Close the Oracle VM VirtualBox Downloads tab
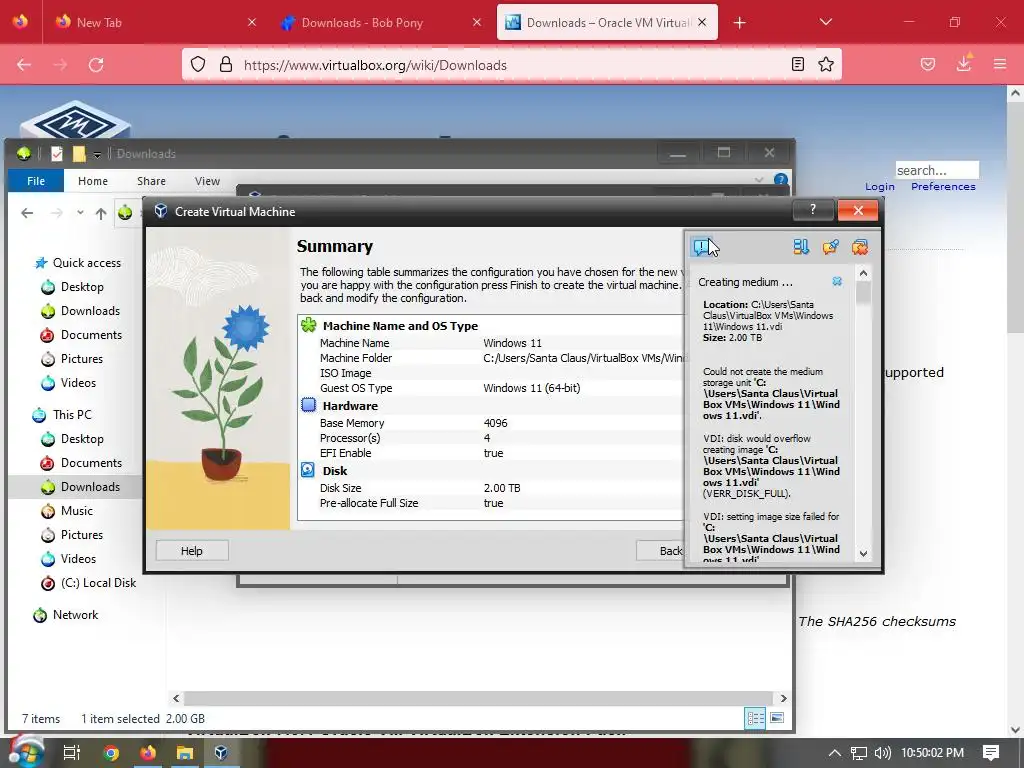Image resolution: width=1024 pixels, height=768 pixels. click(x=702, y=22)
